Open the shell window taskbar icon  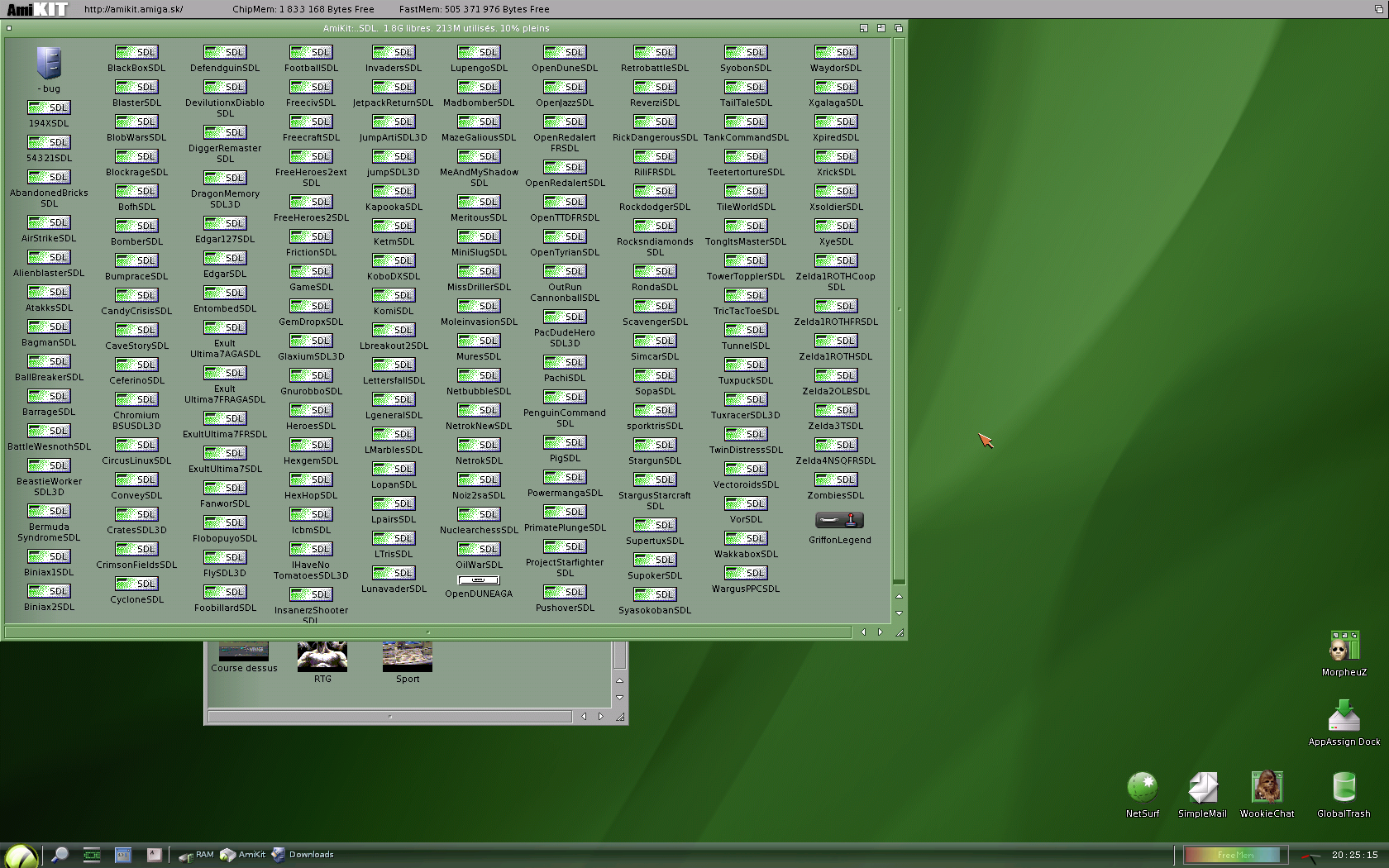click(x=123, y=855)
